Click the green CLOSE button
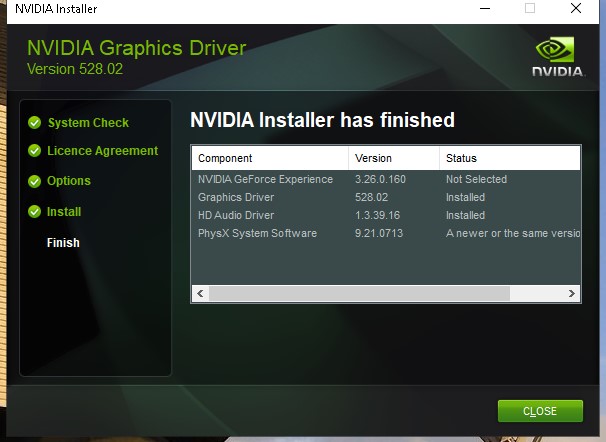 coord(540,411)
